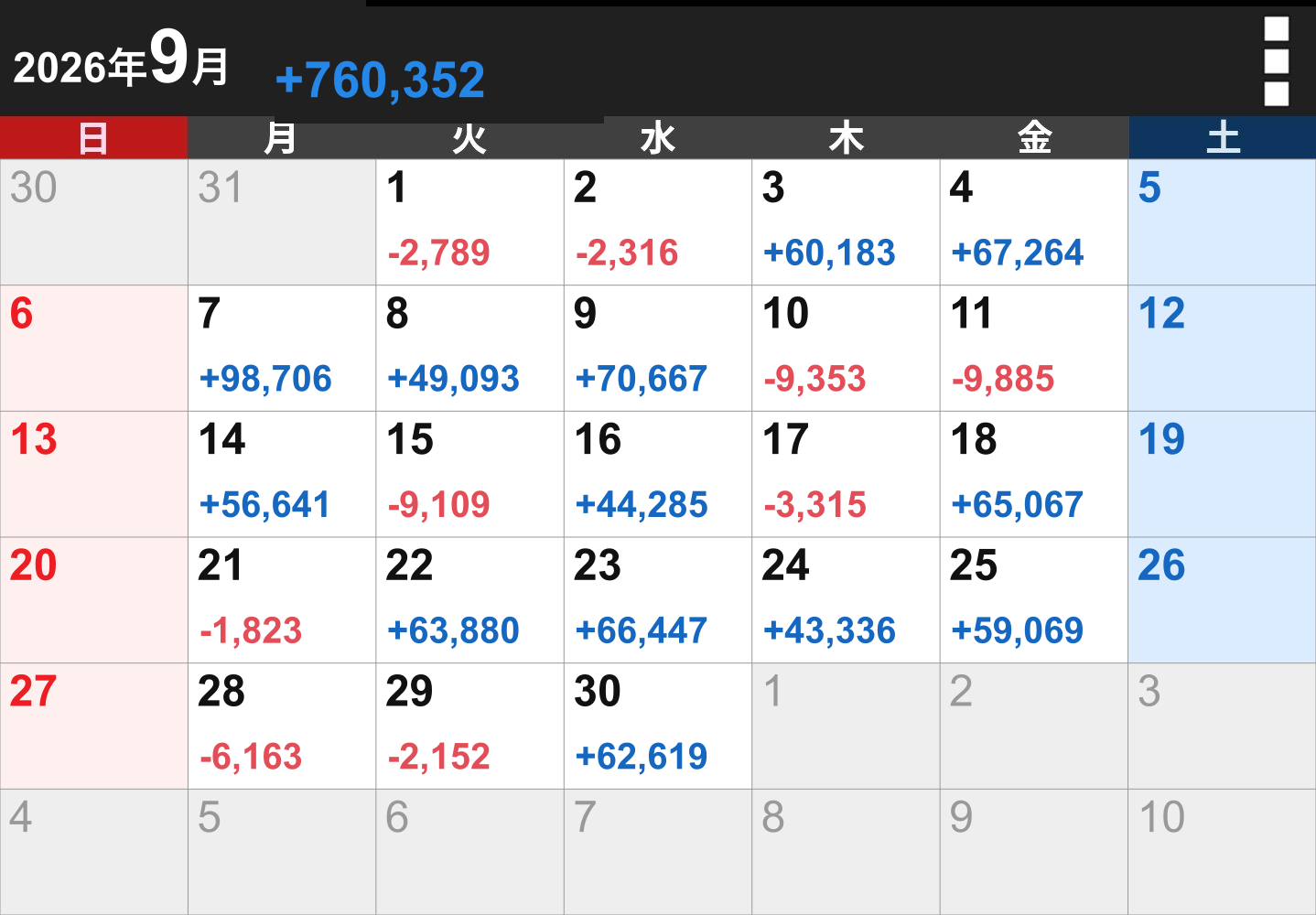Select the +56,641 entry on day 14
1316x915 pixels.
click(x=265, y=505)
